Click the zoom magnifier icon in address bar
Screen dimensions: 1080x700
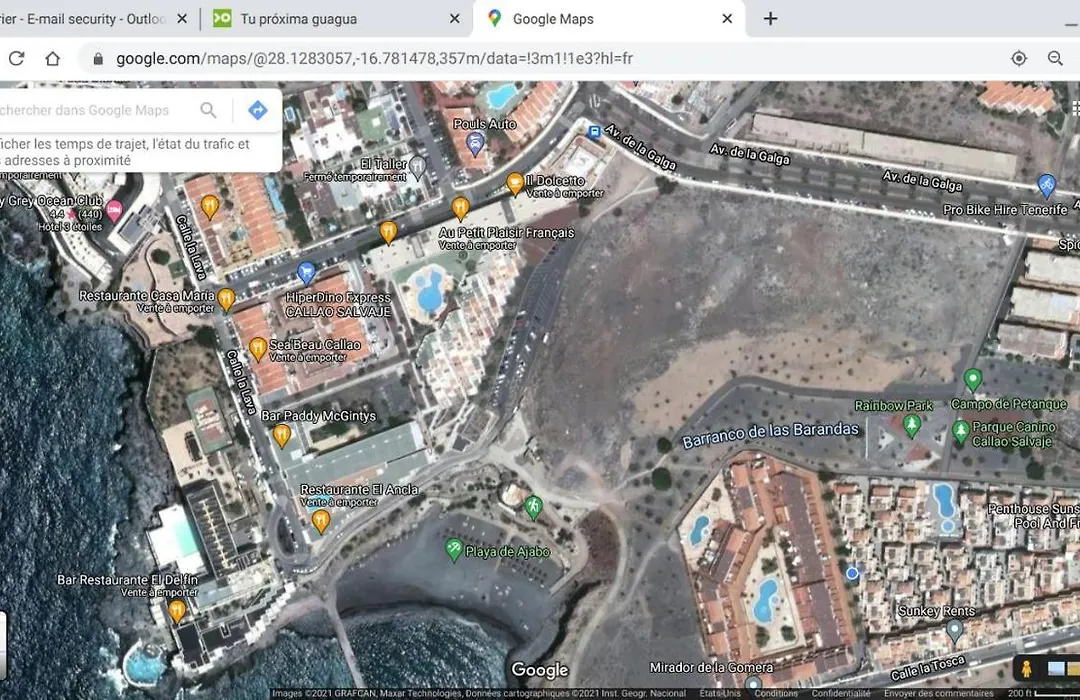click(x=1055, y=59)
